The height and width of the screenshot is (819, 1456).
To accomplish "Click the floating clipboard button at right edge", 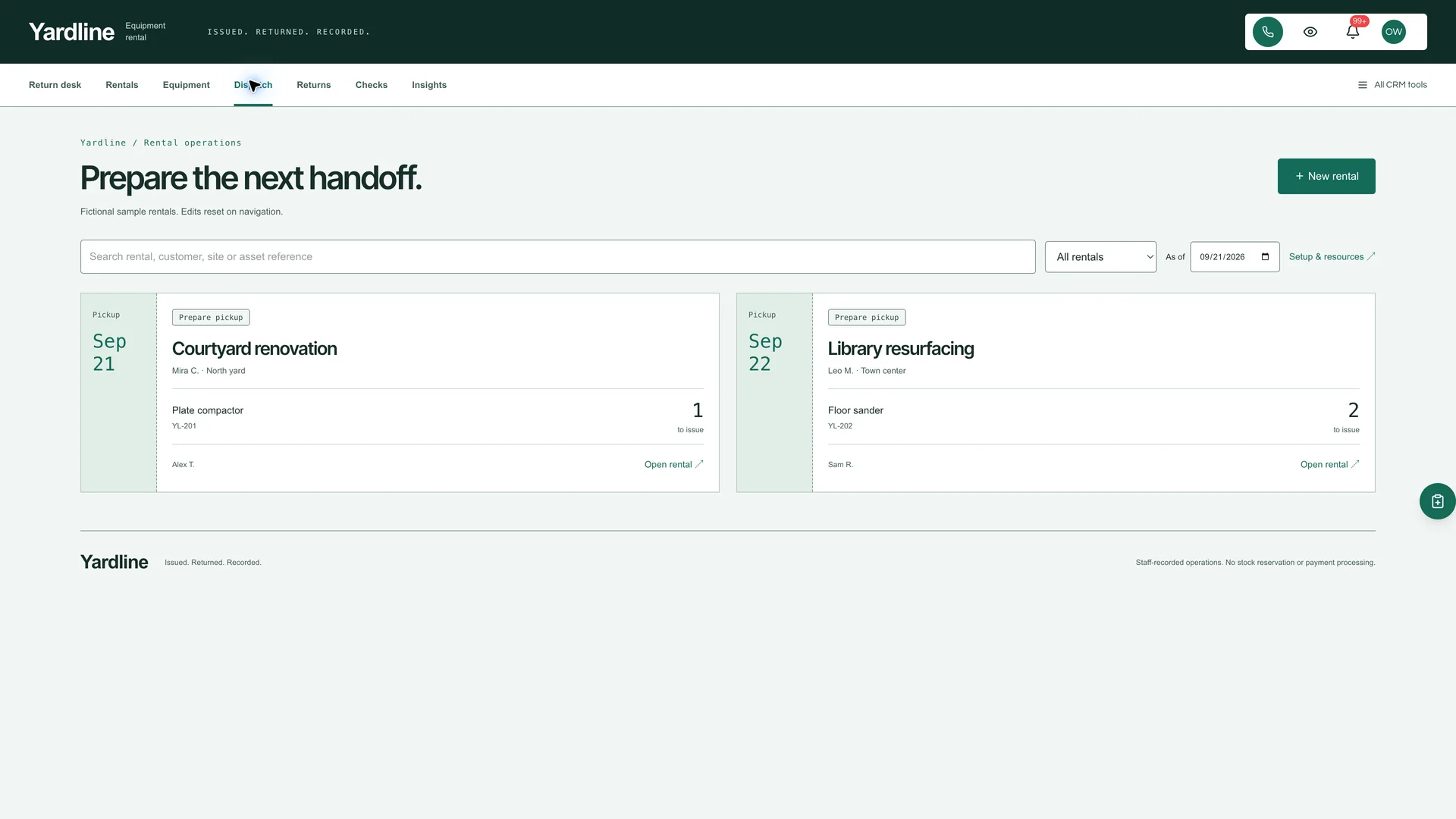I will [1437, 501].
